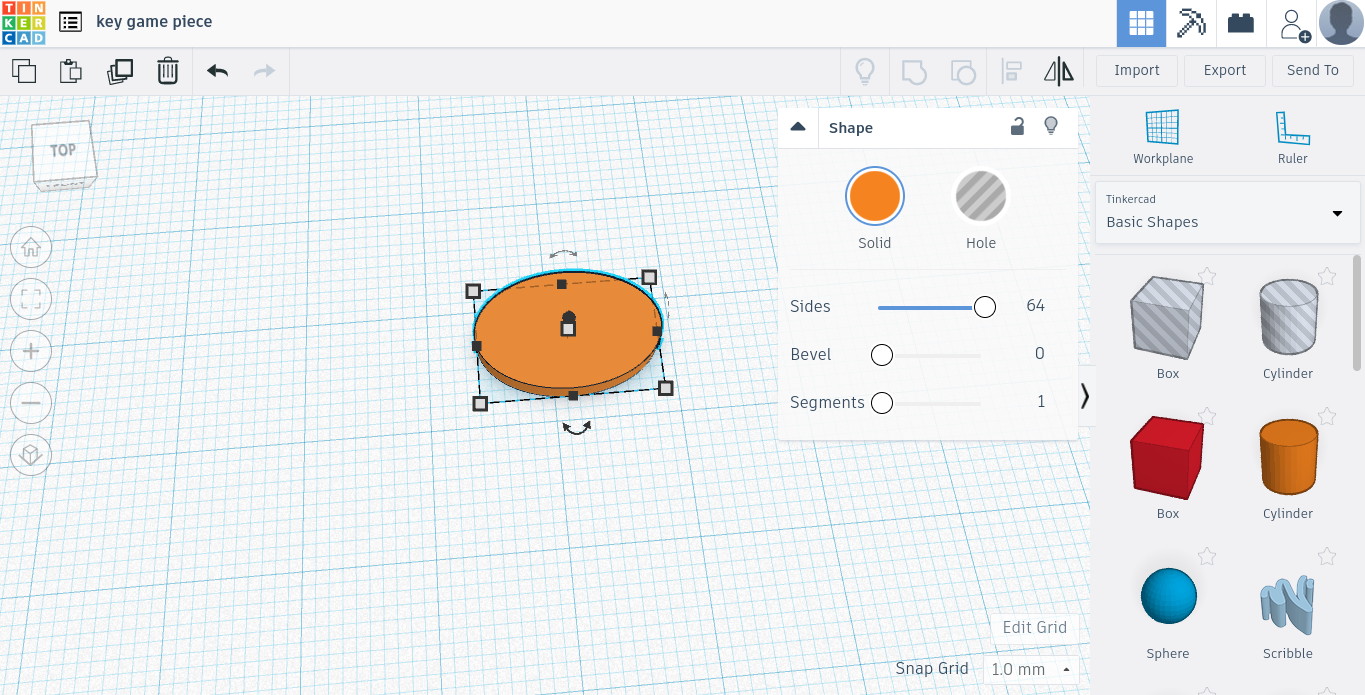1365x695 pixels.
Task: Set shape to Hole
Action: click(981, 196)
